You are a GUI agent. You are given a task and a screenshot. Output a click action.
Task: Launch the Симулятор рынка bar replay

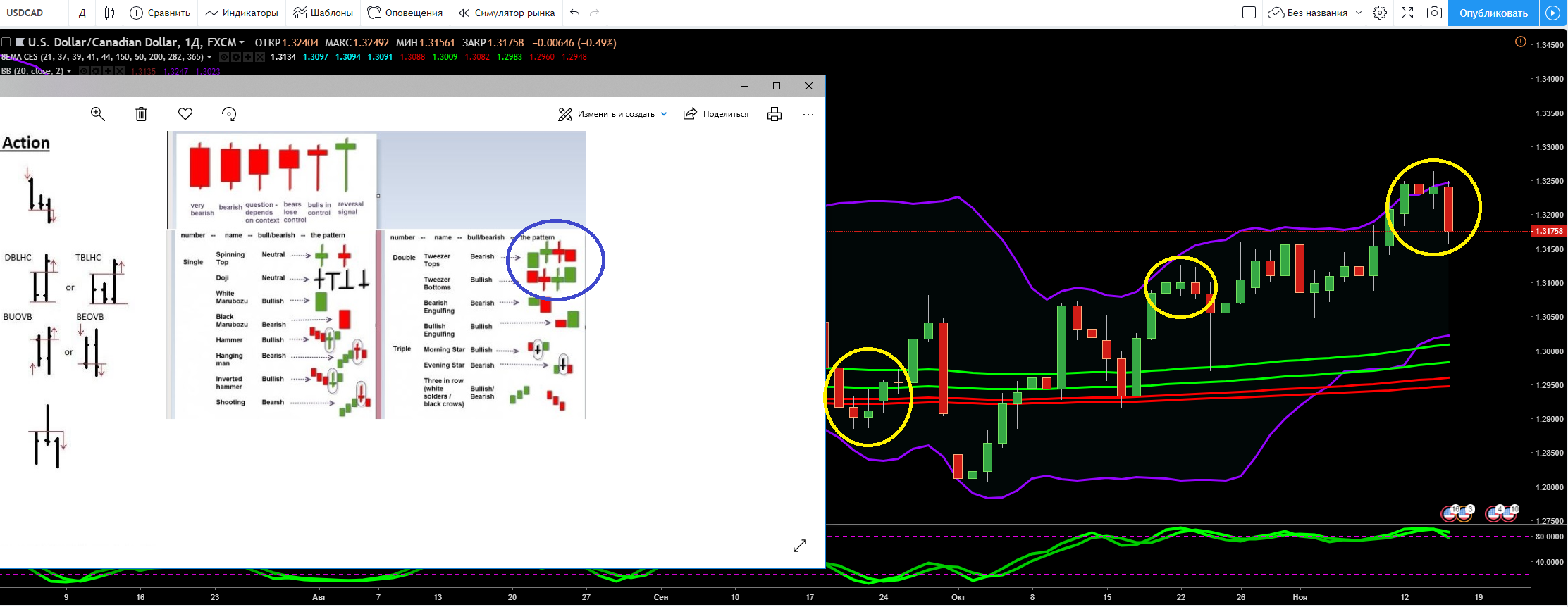click(507, 13)
